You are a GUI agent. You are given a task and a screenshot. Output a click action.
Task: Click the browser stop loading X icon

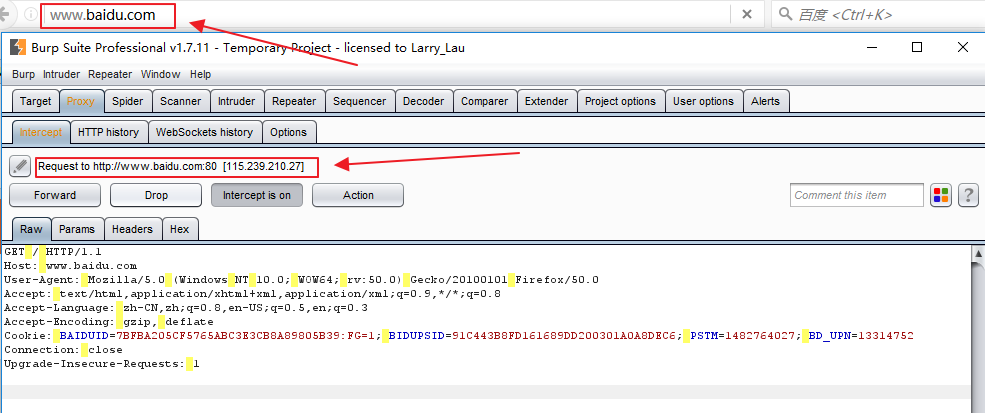tap(747, 14)
